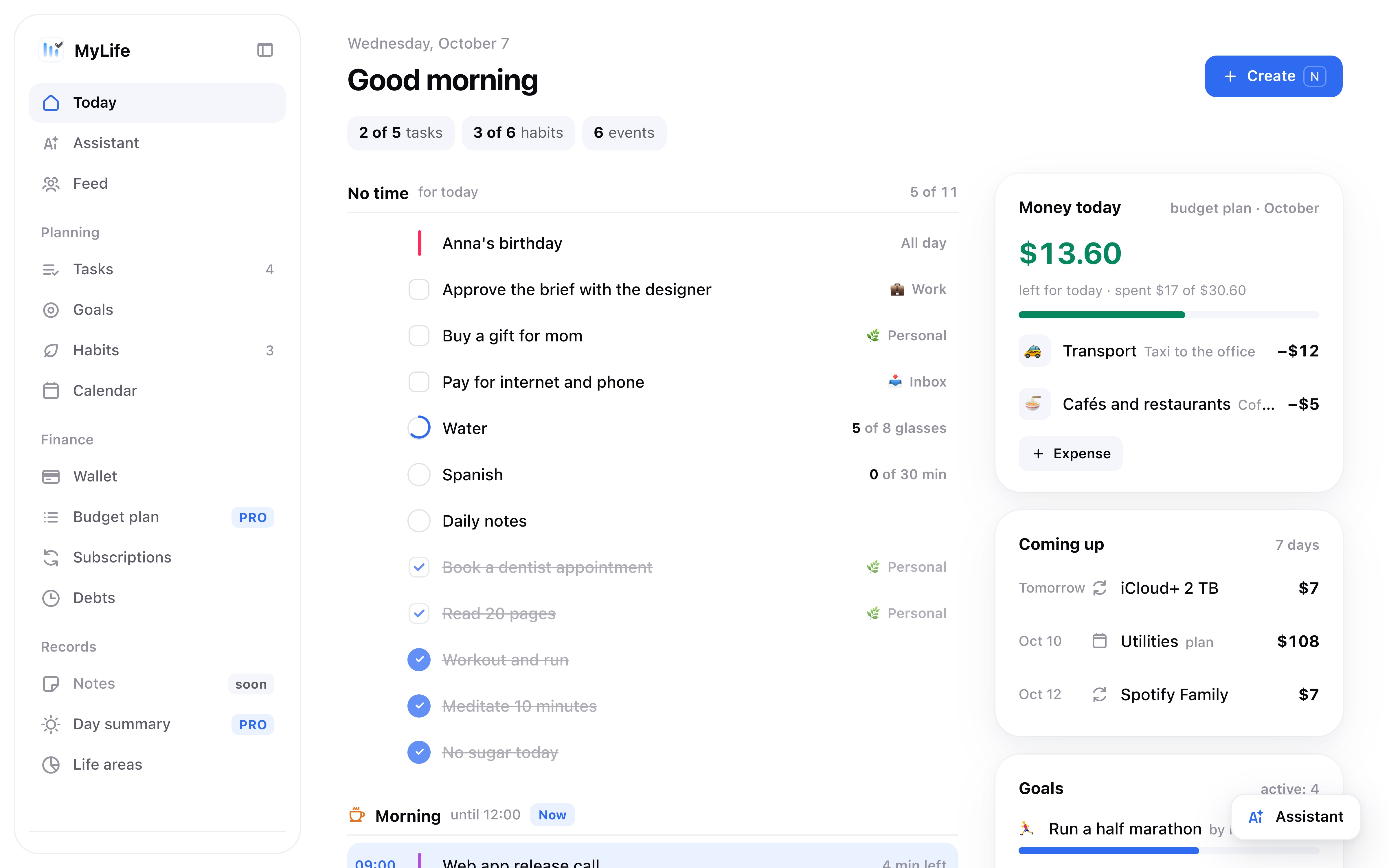1389x868 pixels.
Task: Go to Tasks in Planning
Action: tap(157, 269)
